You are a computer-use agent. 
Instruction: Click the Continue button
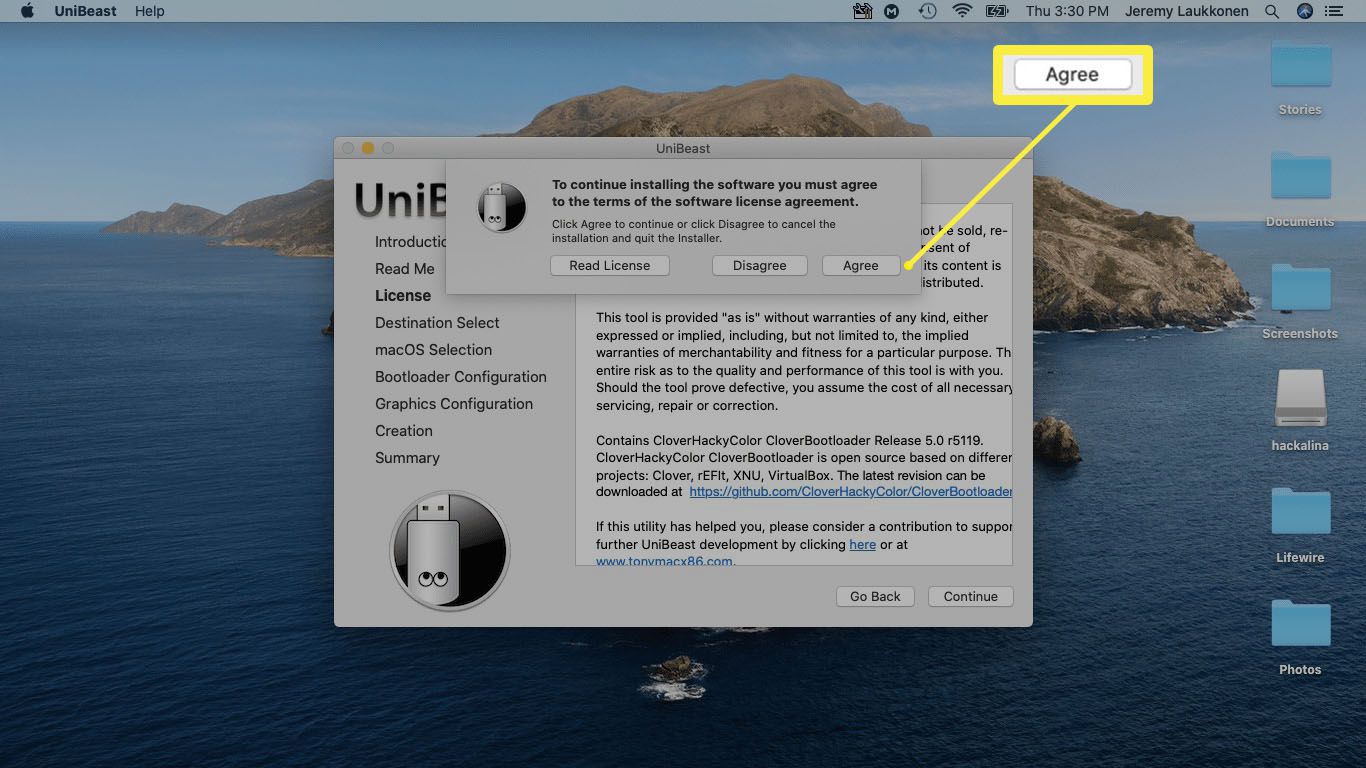[970, 596]
